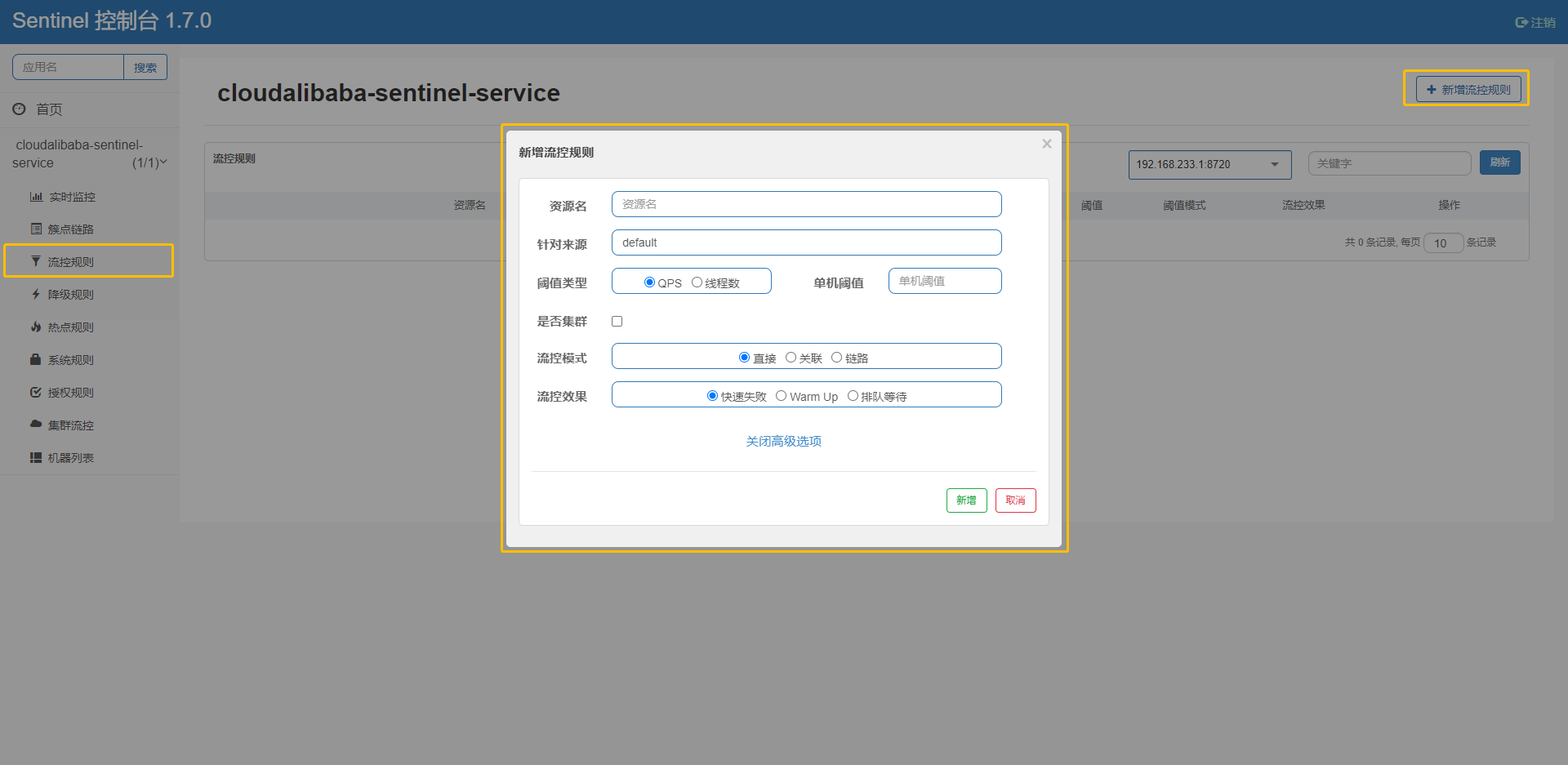
Task: Focus the 资源名 input field
Action: tap(806, 204)
